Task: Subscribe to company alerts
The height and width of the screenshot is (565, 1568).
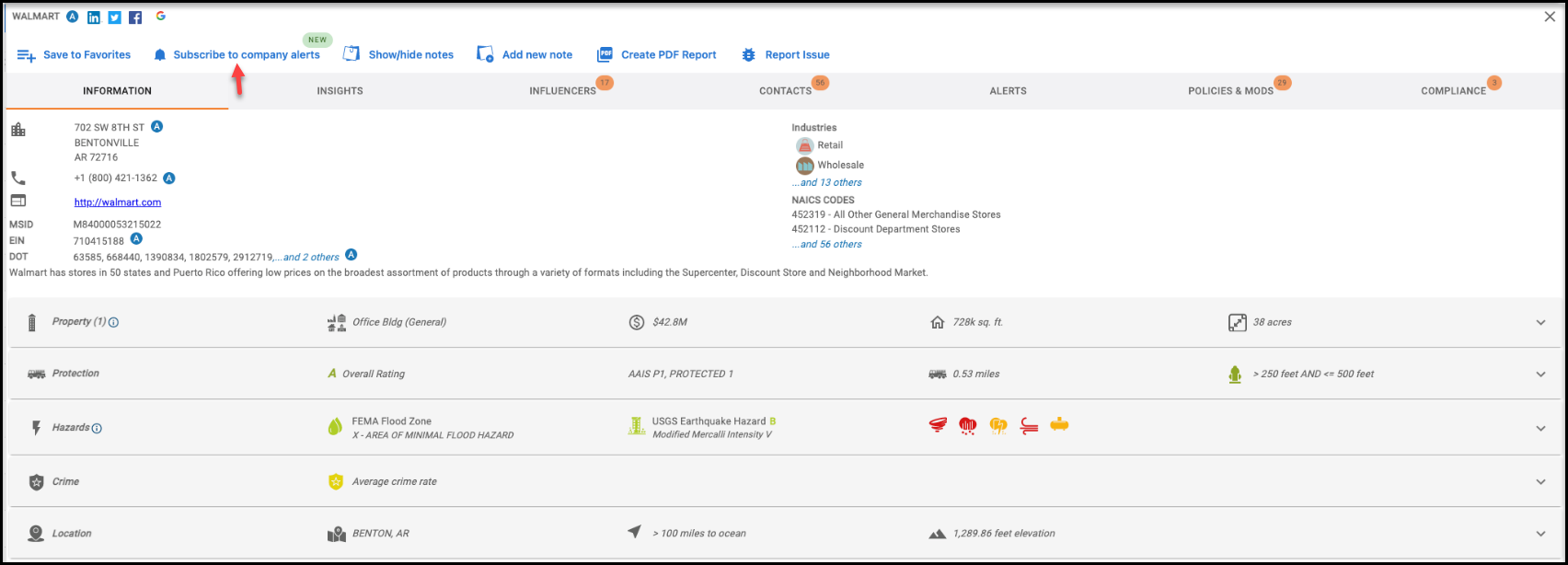Action: click(237, 55)
